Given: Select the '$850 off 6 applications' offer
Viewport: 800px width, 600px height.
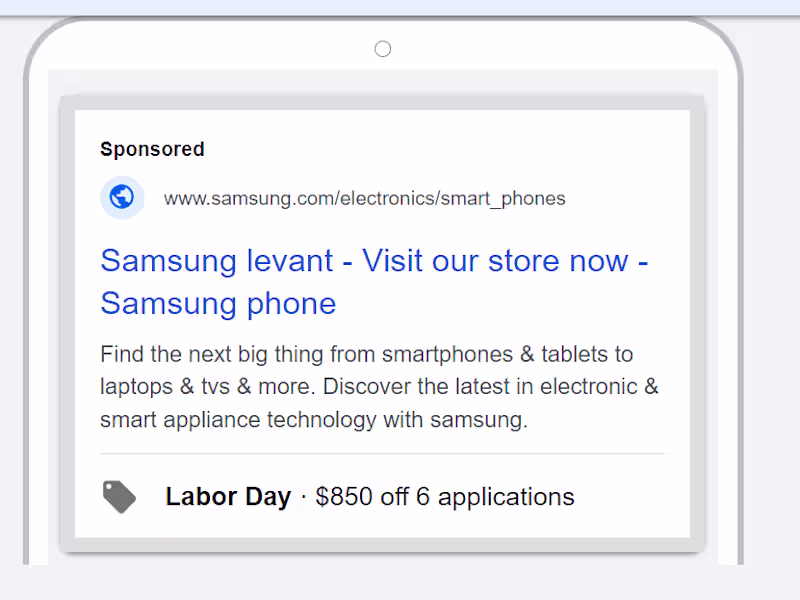Looking at the screenshot, I should (x=444, y=496).
